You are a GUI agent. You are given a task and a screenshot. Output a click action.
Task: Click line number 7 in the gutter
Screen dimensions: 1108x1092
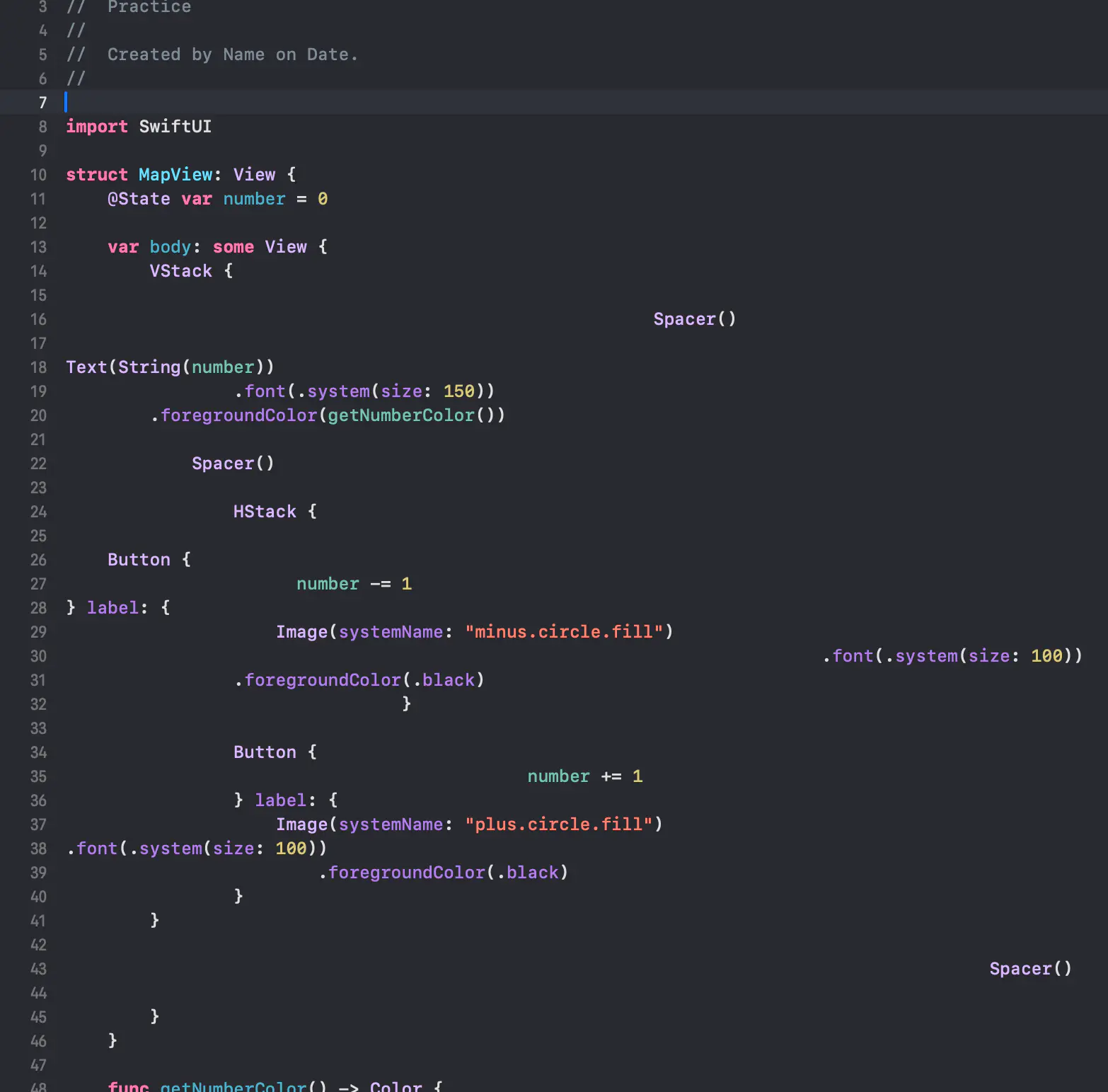pos(42,103)
